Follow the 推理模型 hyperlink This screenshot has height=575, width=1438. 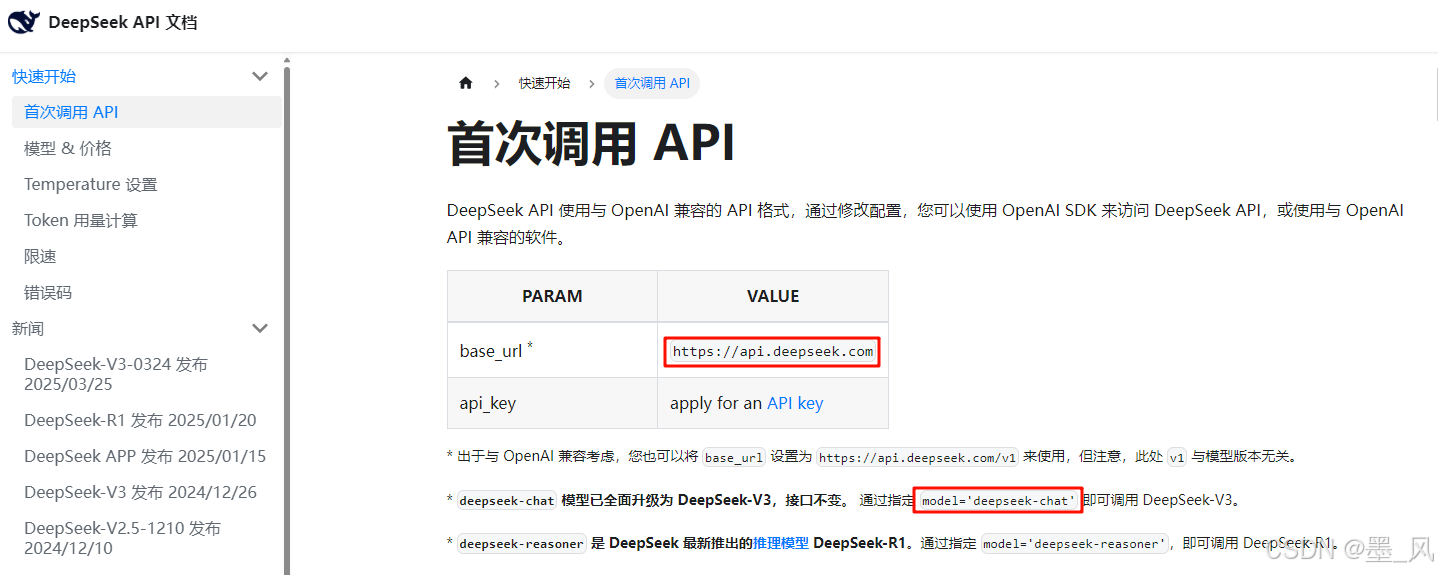(781, 543)
